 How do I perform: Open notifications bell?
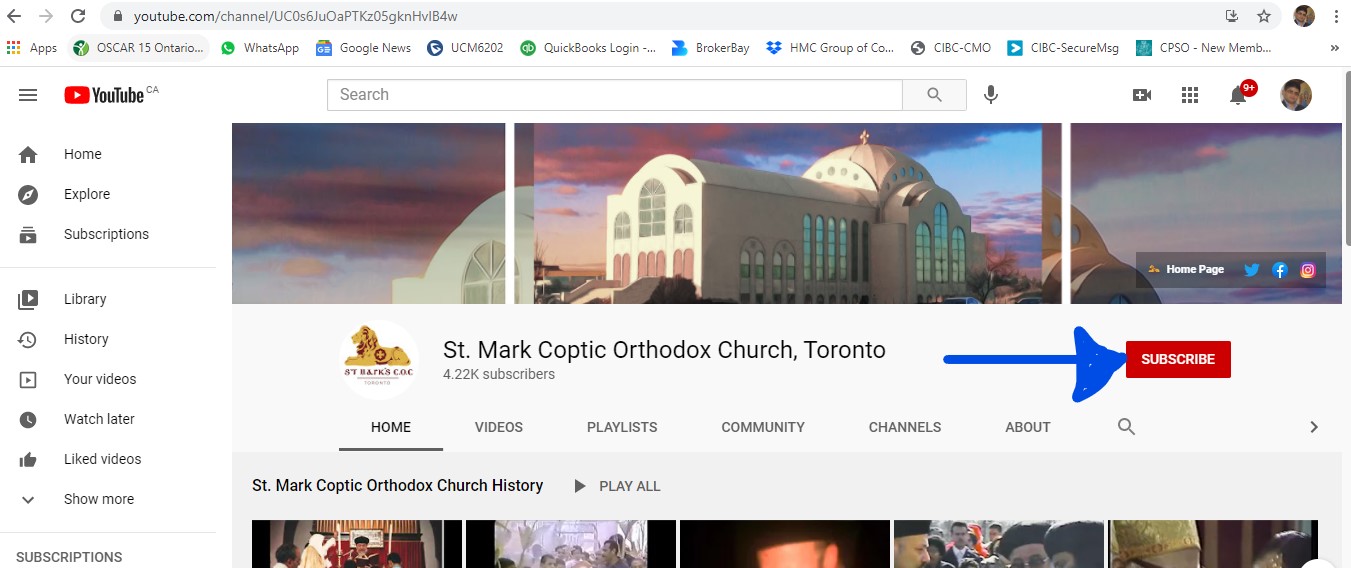coord(1238,95)
